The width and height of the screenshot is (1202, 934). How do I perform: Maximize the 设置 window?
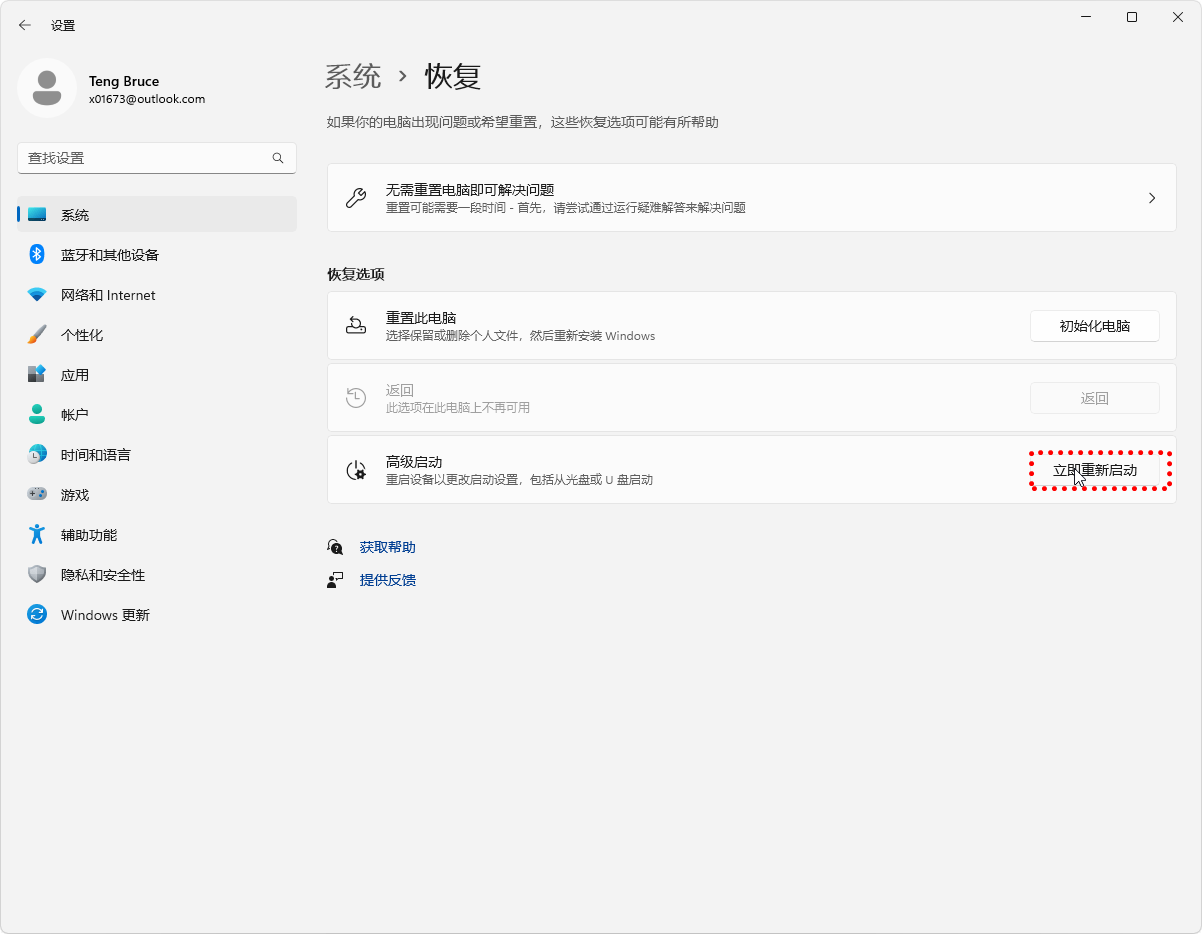coord(1132,17)
